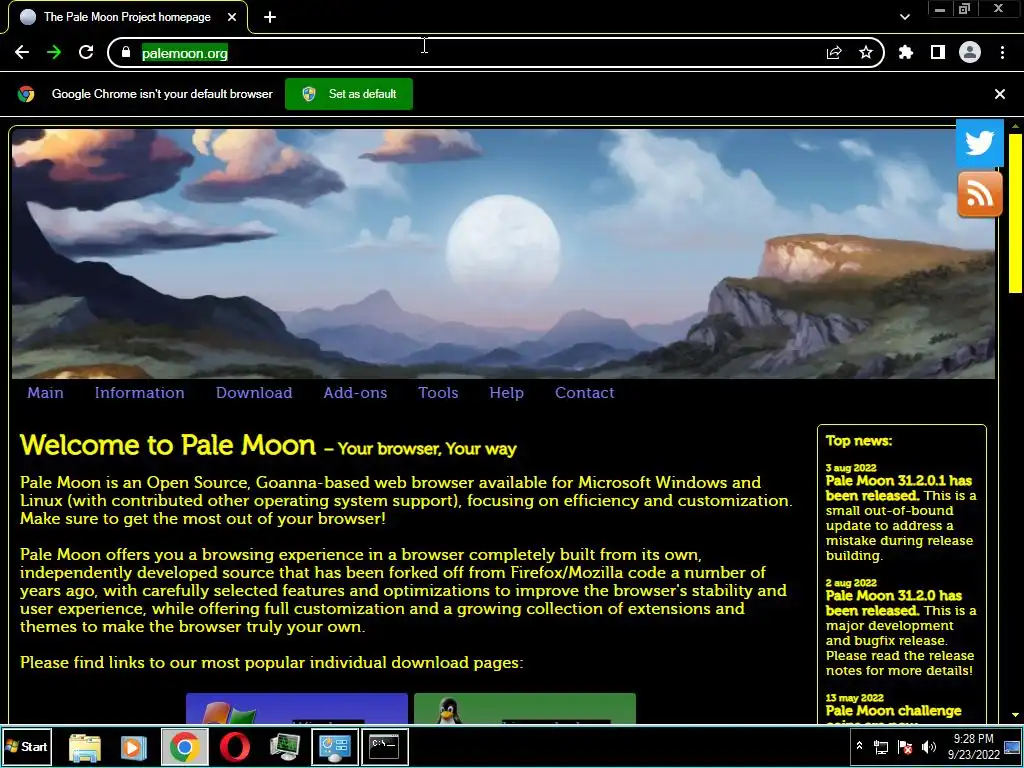
Task: Click the Windows download tile
Action: (296, 708)
